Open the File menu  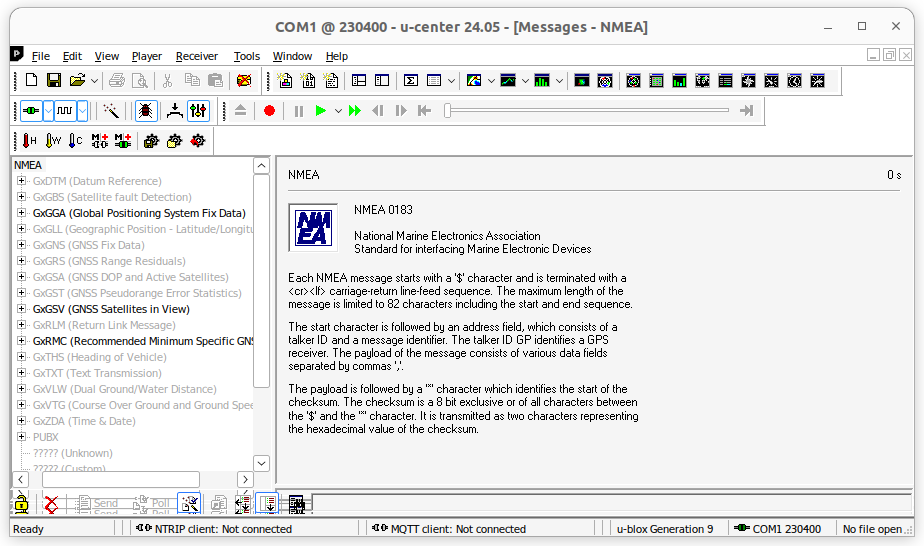[x=41, y=56]
